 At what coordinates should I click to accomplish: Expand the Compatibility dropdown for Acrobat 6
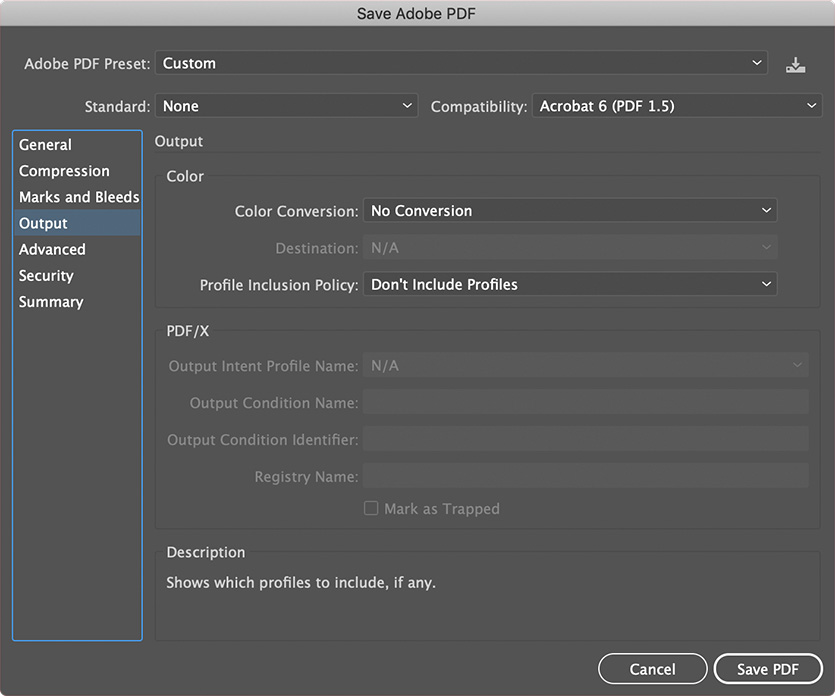pos(677,106)
